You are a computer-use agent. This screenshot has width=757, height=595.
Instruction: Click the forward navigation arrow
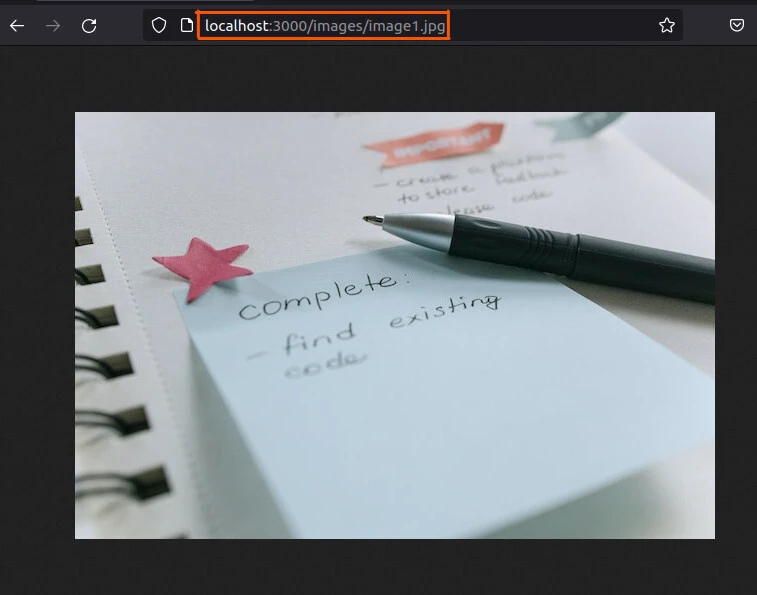coord(53,26)
